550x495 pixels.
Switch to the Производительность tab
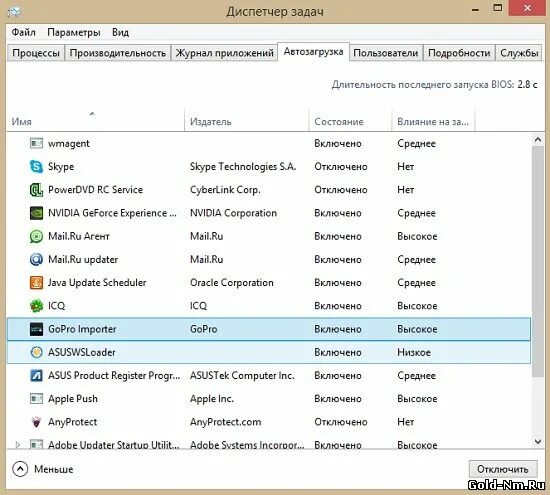118,53
